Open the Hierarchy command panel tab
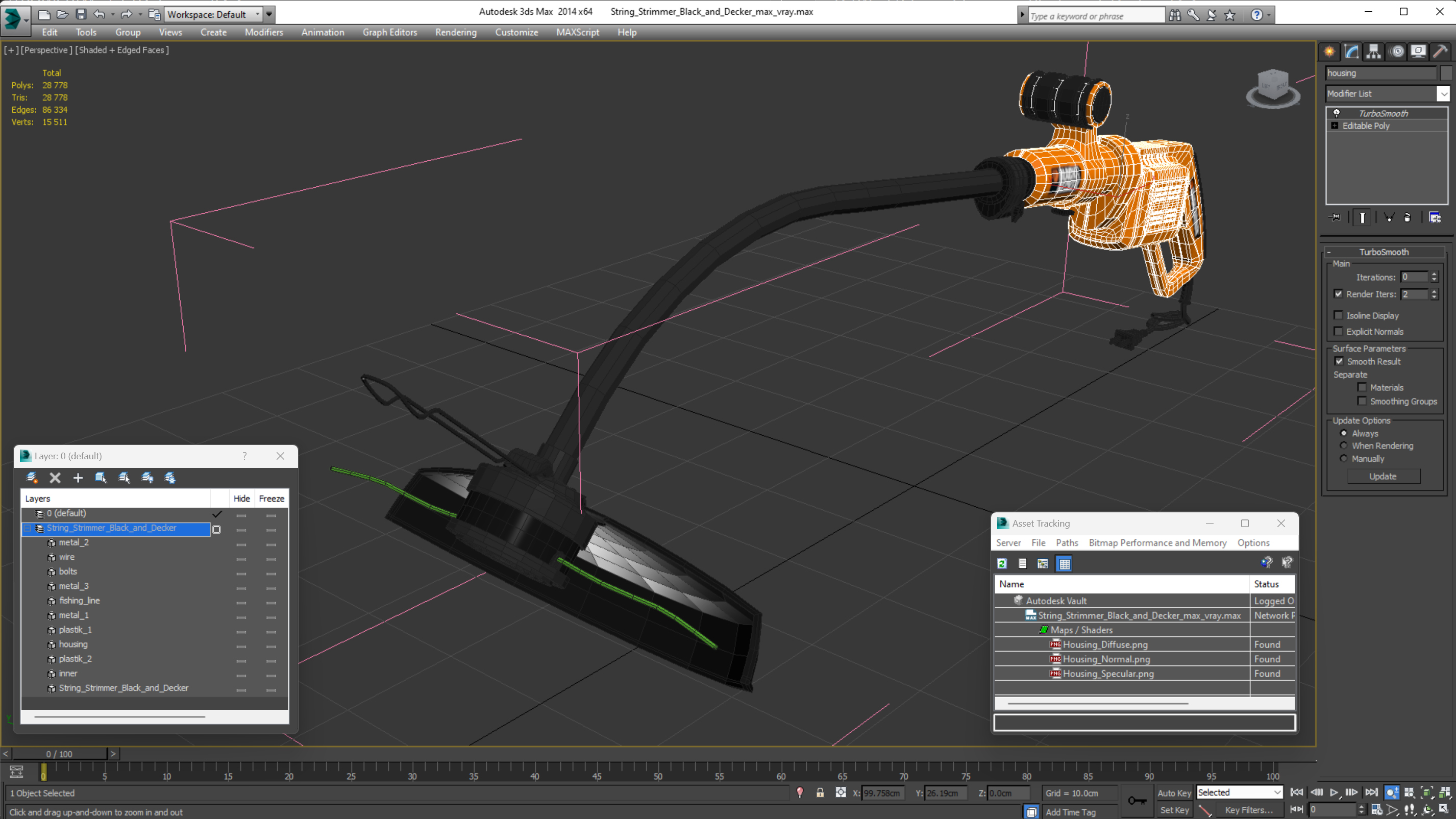Image resolution: width=1456 pixels, height=819 pixels. coord(1373,52)
